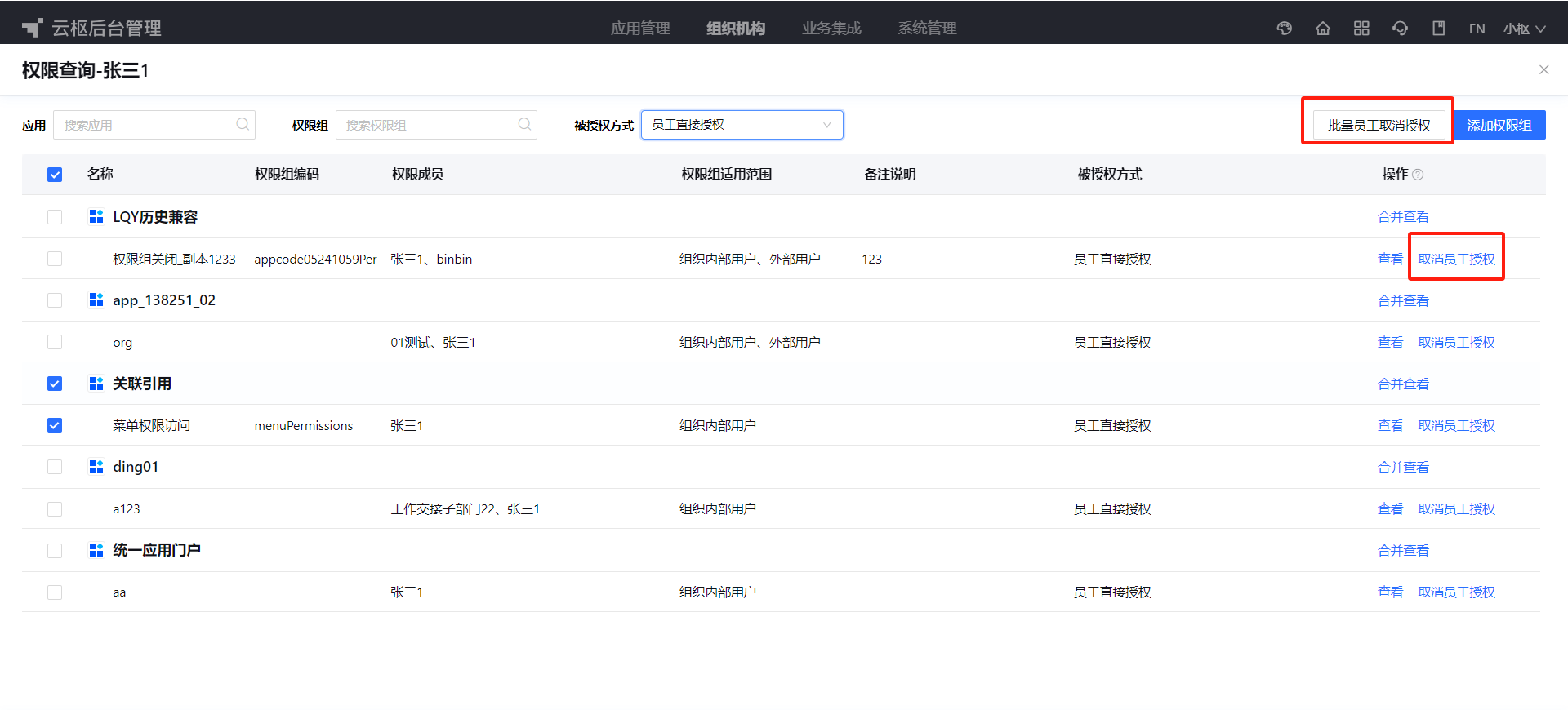Click the 01测试、张三1 members cell
This screenshot has width=1568, height=710.
coord(433,342)
